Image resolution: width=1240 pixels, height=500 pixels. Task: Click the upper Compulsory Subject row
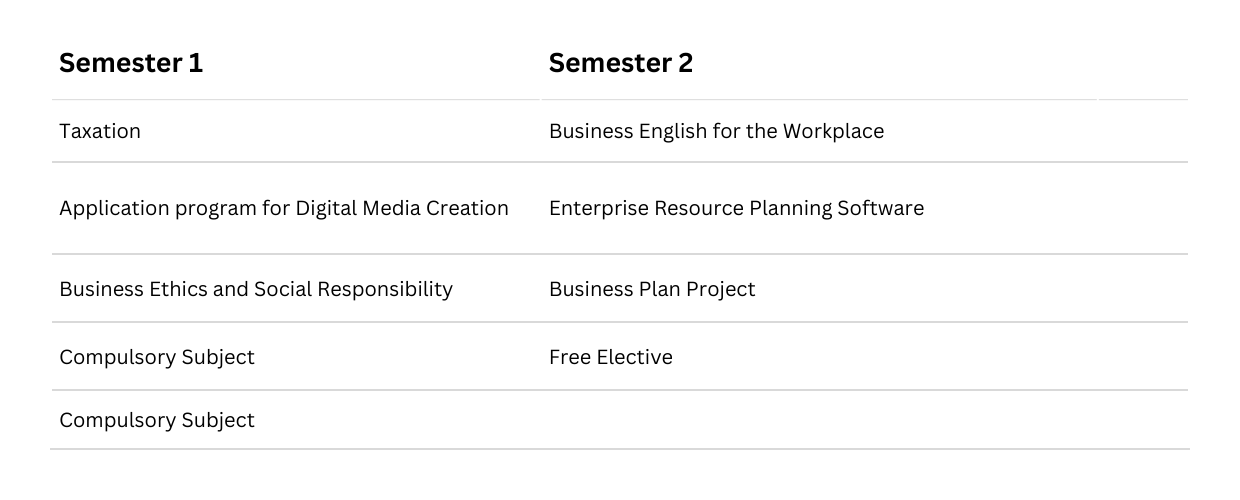click(x=157, y=357)
